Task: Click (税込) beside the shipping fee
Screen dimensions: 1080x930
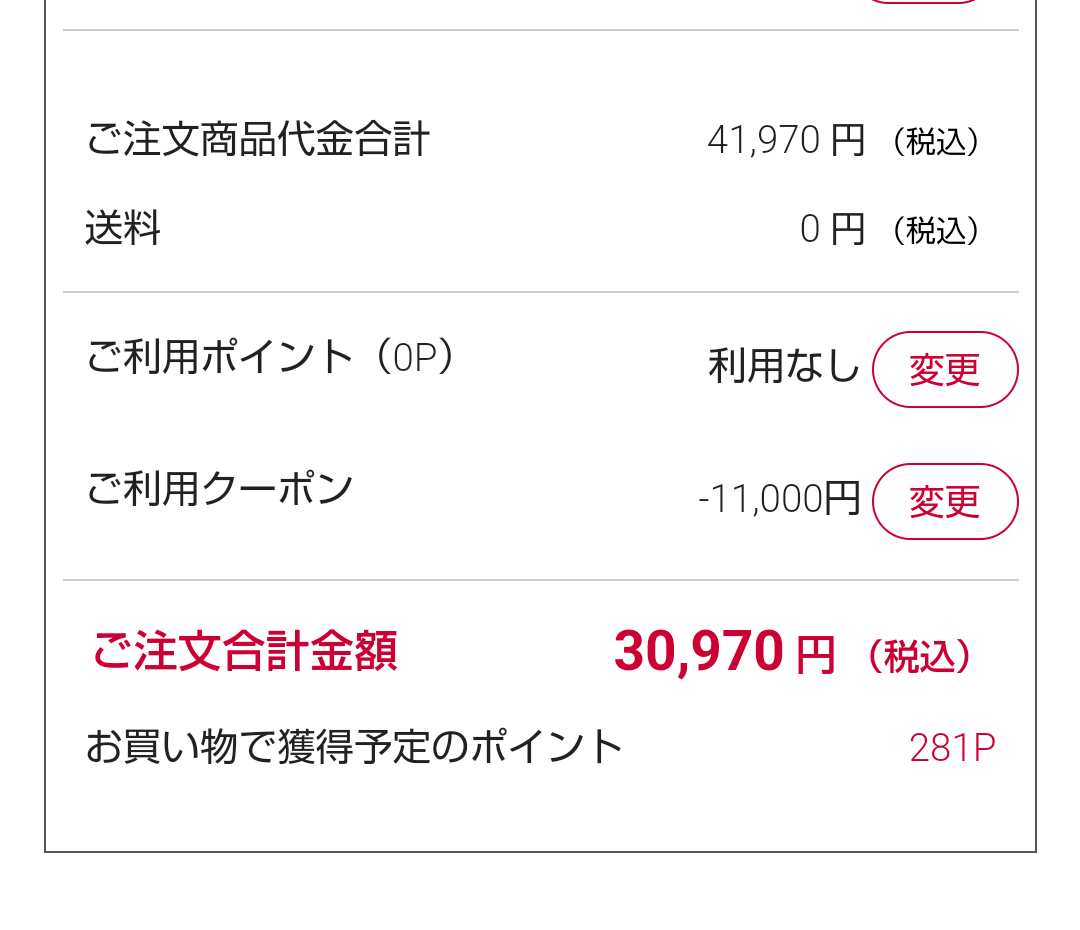Action: (x=935, y=231)
